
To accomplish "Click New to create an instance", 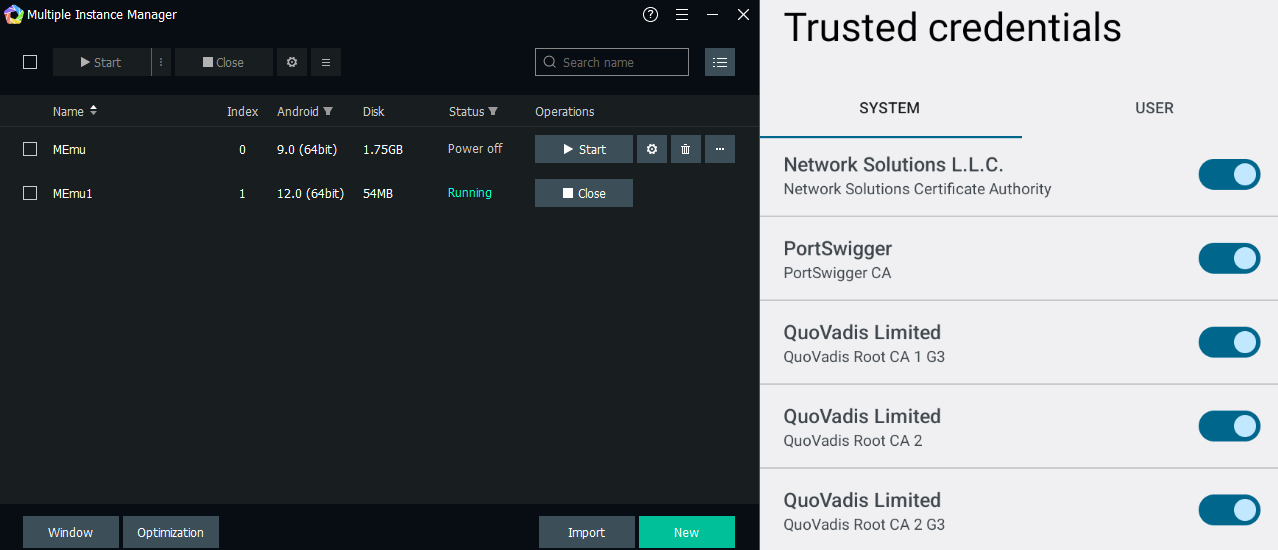I will [686, 532].
